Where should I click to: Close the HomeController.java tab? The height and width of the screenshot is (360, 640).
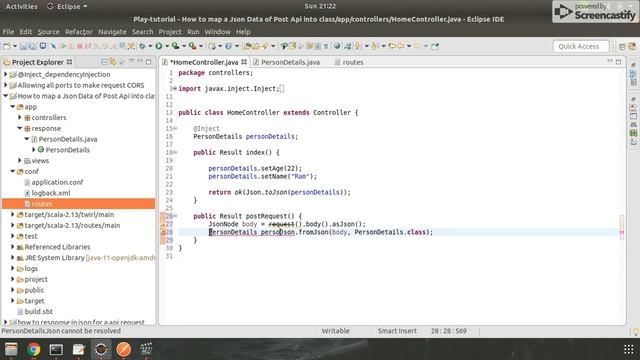tap(244, 62)
